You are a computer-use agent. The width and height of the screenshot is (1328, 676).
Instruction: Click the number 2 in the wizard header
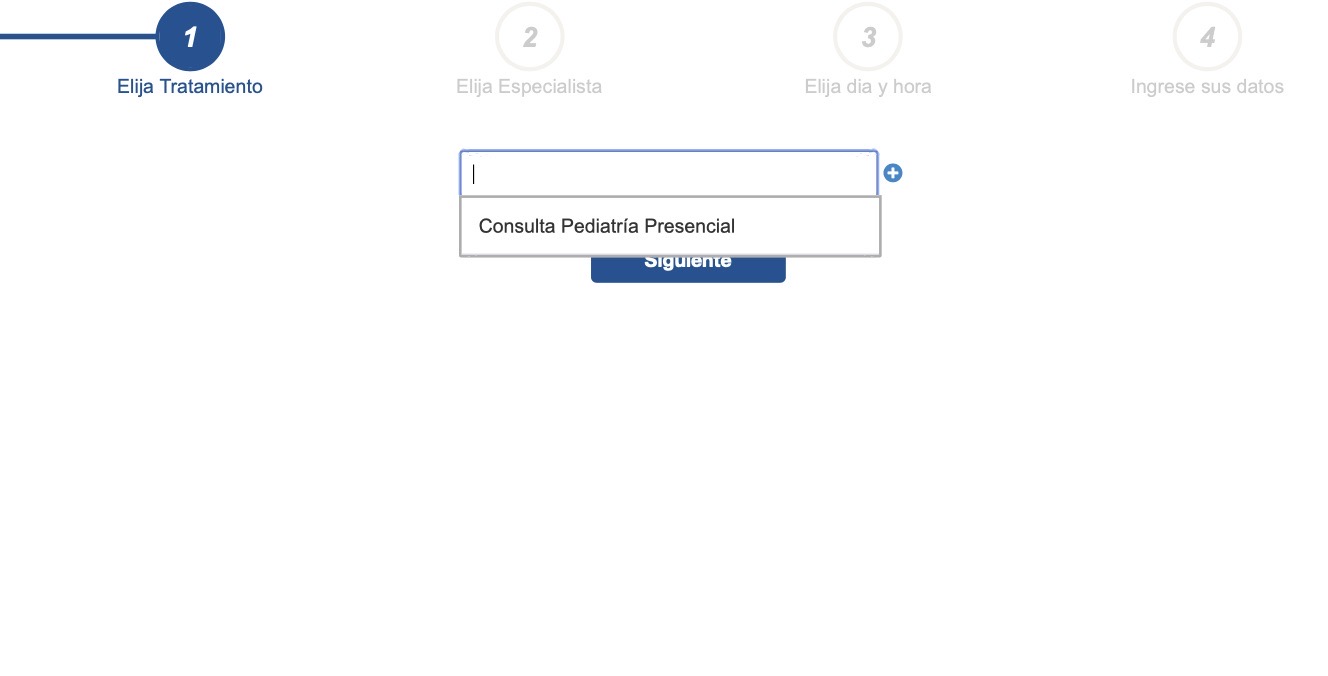[x=530, y=37]
